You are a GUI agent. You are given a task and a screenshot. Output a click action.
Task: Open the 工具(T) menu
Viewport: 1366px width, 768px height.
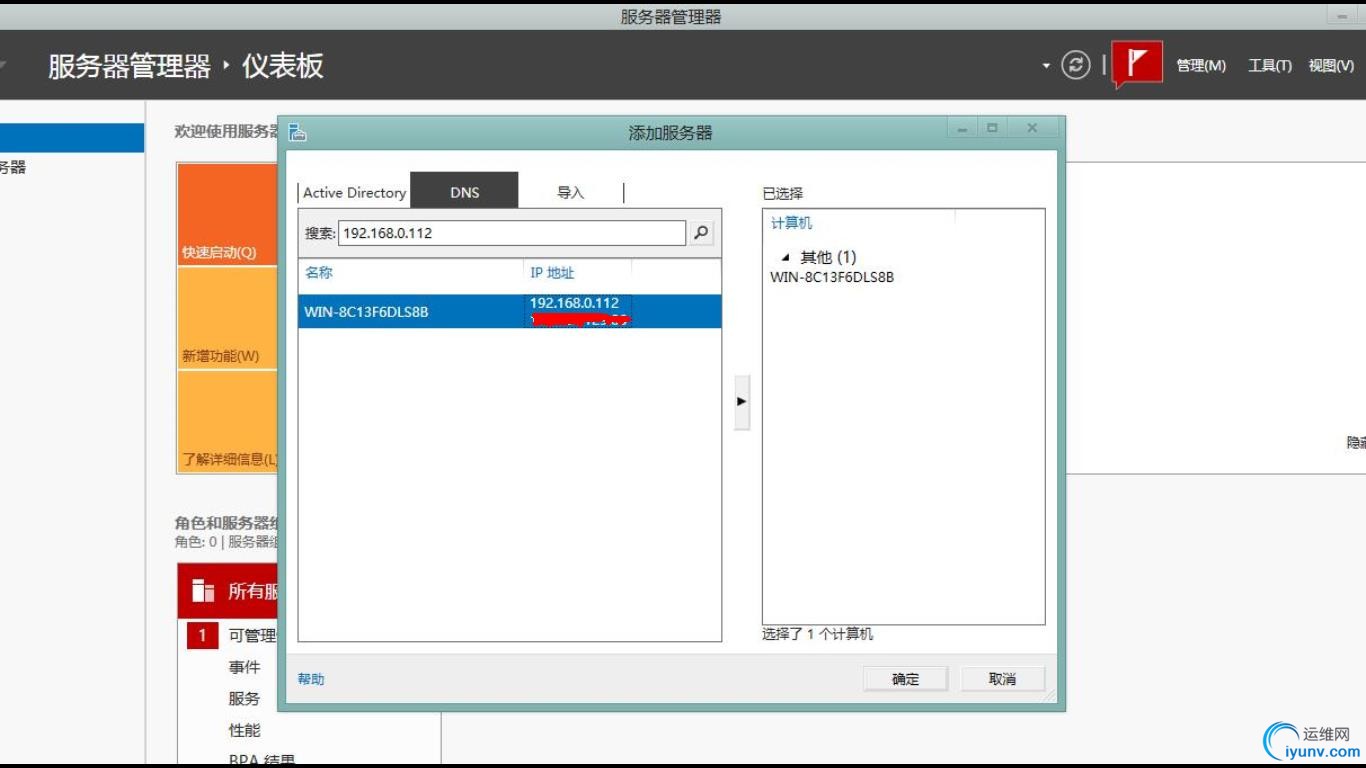pyautogui.click(x=1270, y=66)
